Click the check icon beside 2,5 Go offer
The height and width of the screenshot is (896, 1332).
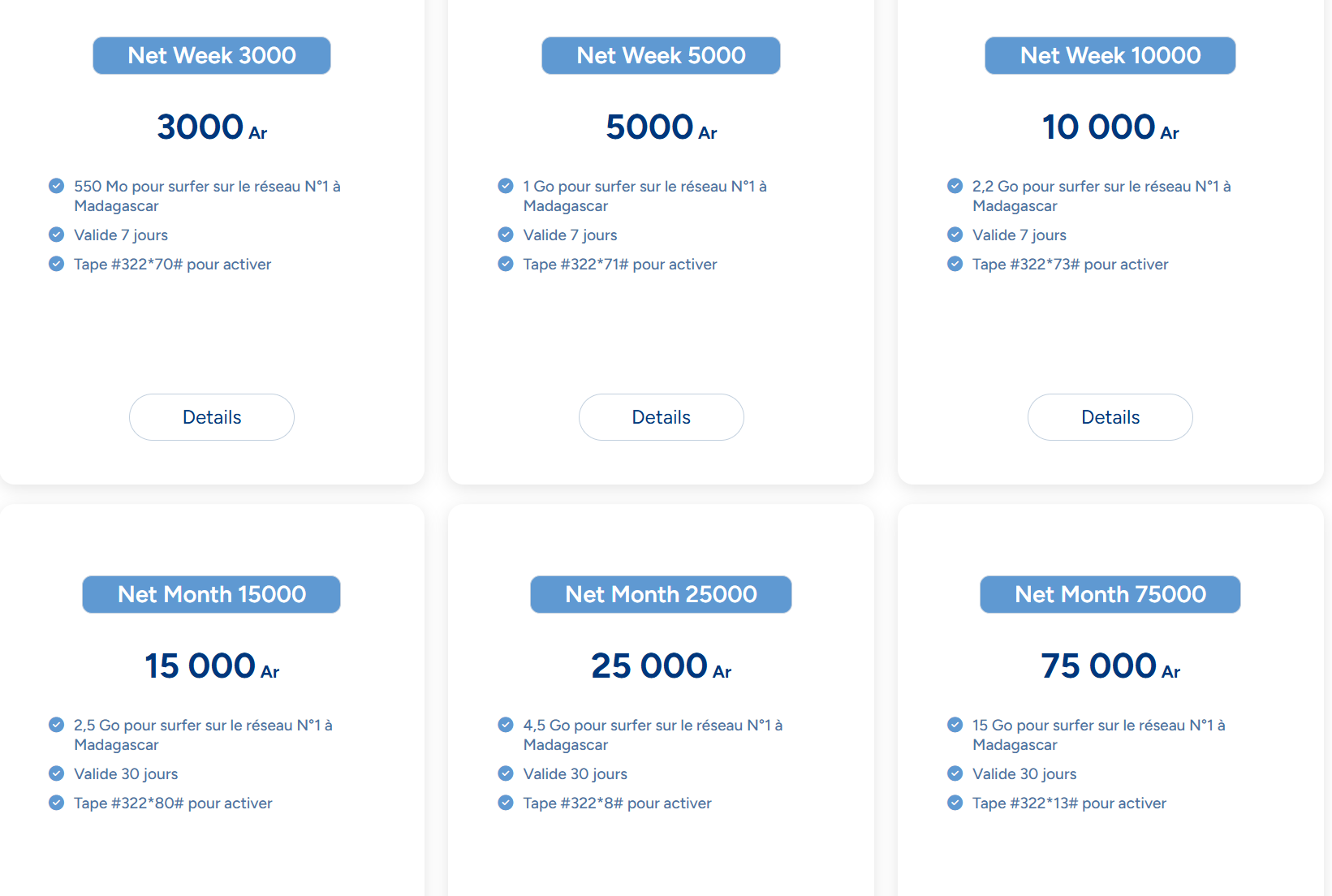point(56,725)
